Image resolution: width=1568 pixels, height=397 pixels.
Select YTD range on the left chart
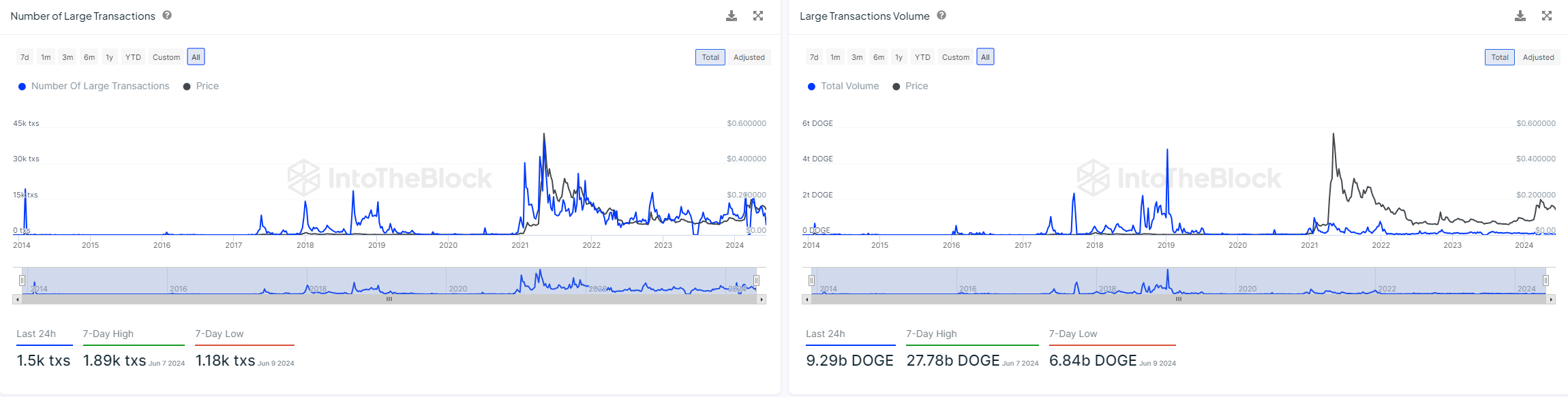click(133, 57)
